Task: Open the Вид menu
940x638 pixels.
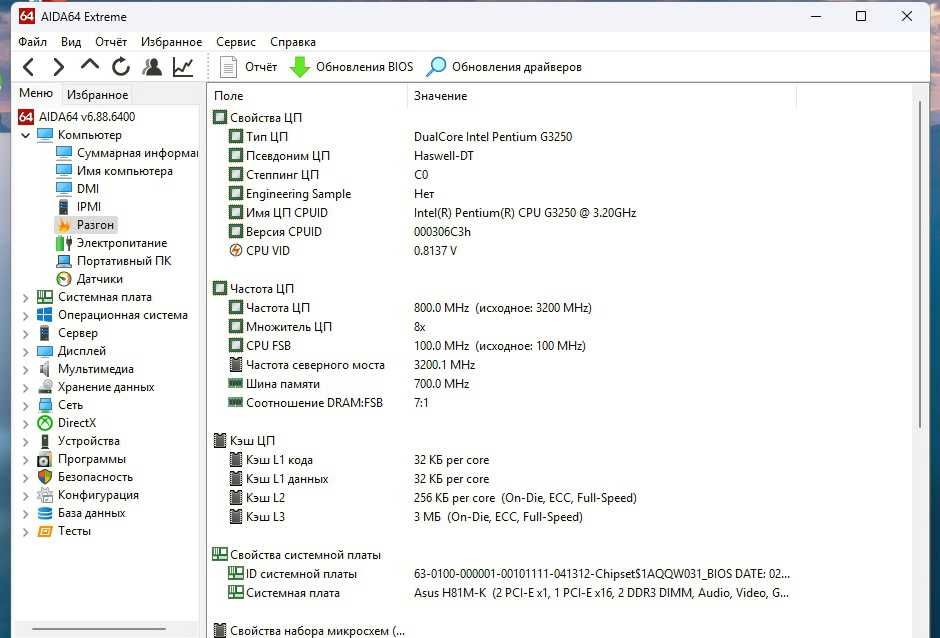Action: pos(71,42)
